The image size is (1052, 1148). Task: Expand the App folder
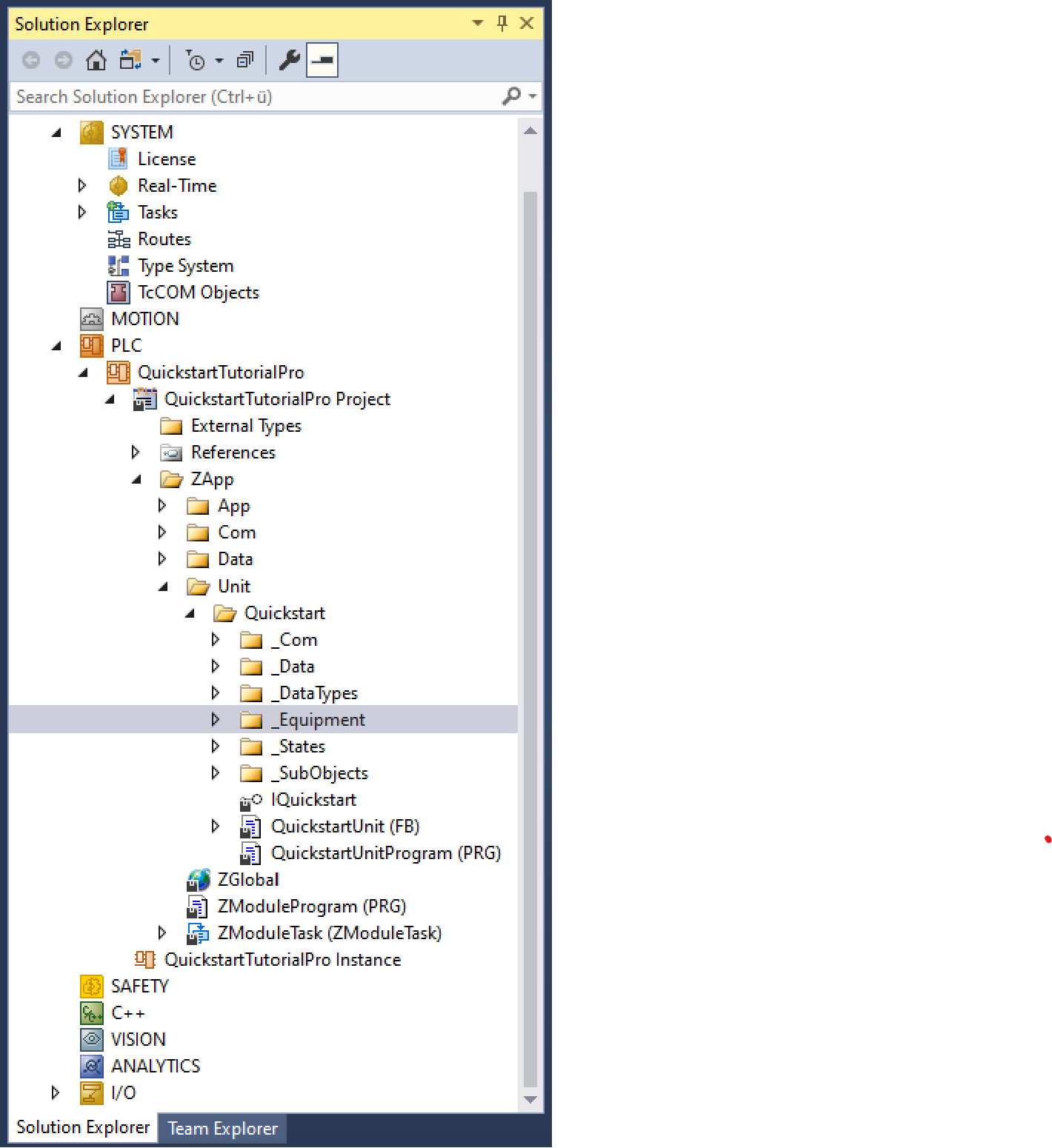coord(162,505)
